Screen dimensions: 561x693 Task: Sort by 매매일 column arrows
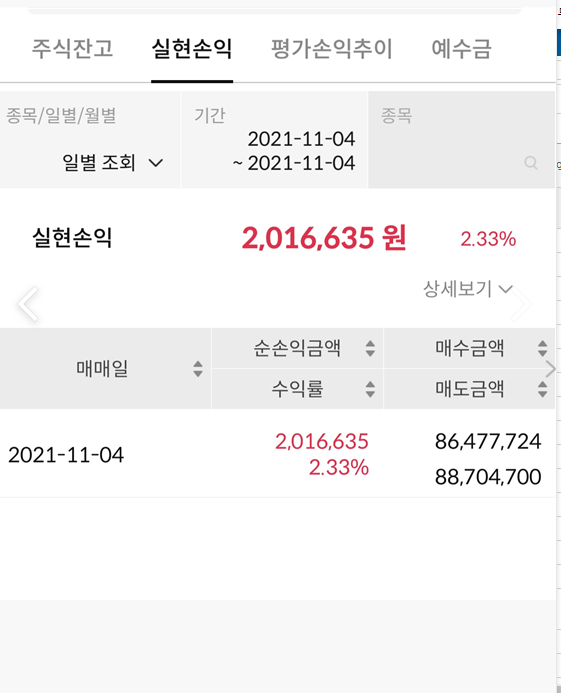(198, 369)
